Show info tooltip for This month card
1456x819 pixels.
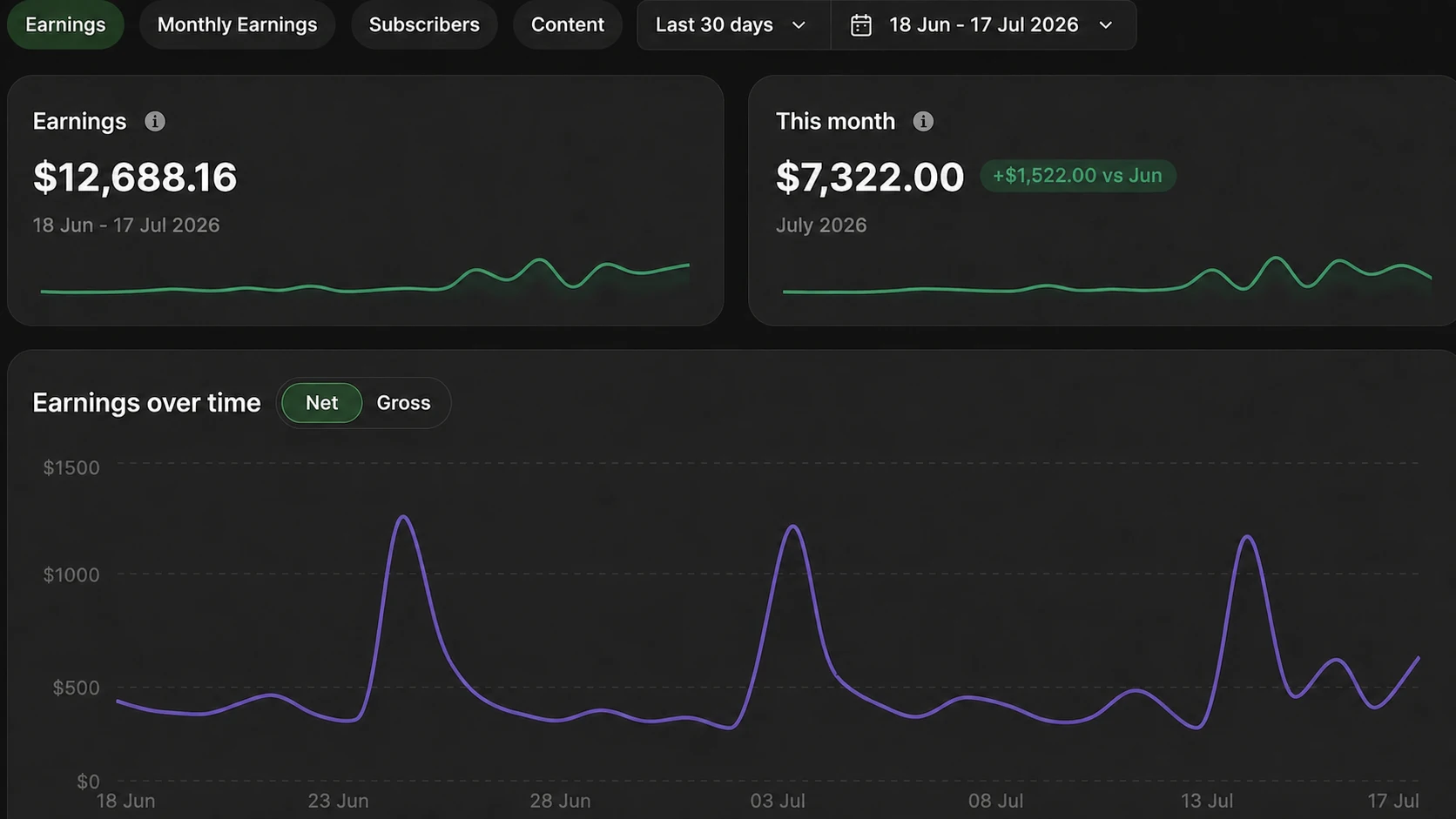923,122
